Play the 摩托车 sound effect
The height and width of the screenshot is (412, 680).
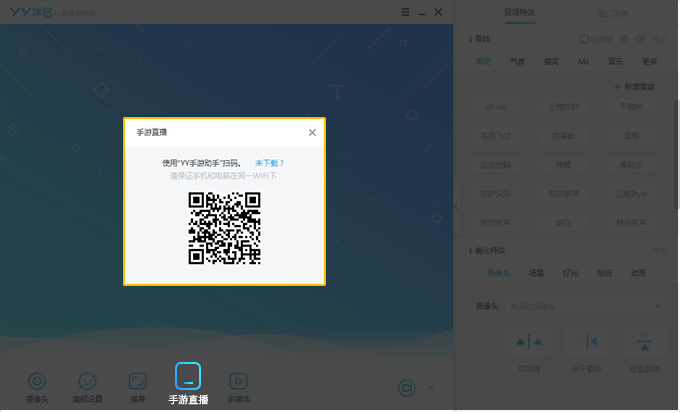(631, 165)
